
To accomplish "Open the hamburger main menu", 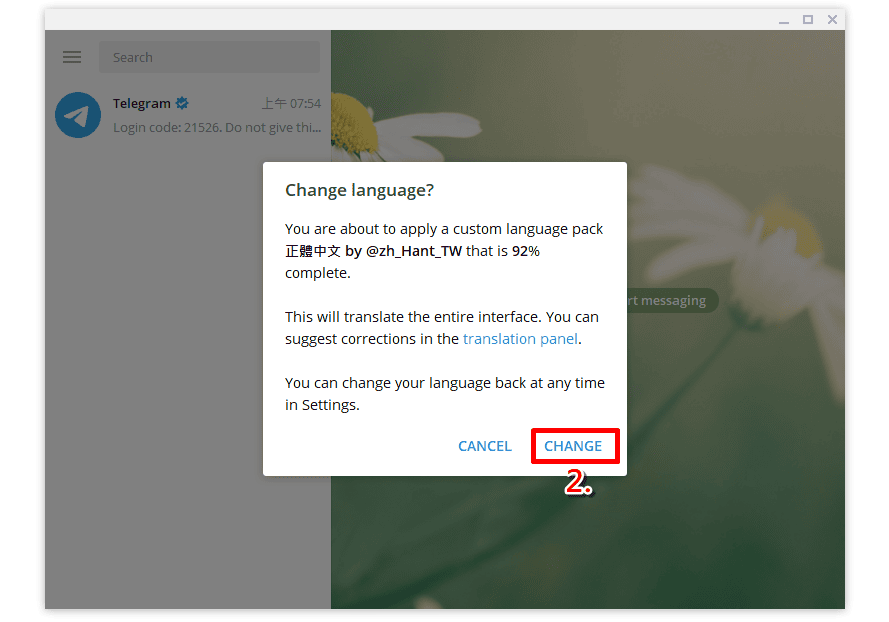I will (x=72, y=57).
